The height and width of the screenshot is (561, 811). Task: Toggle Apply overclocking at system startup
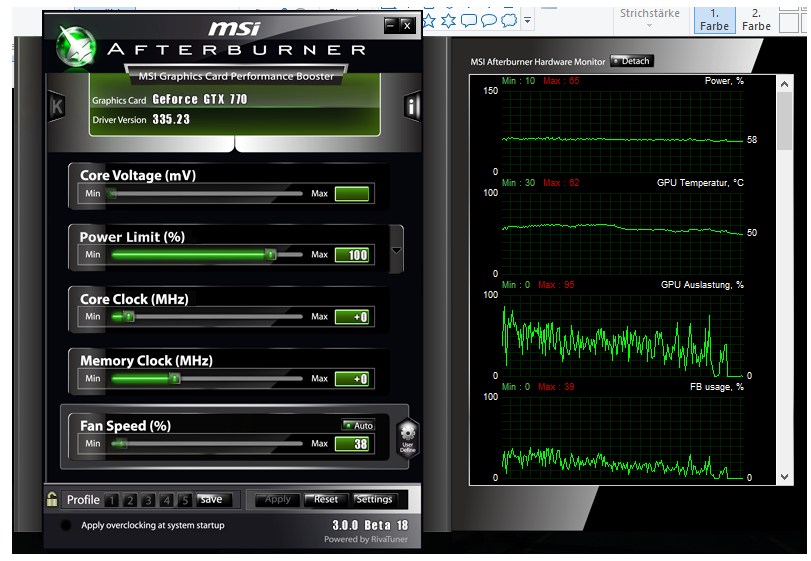click(x=66, y=525)
